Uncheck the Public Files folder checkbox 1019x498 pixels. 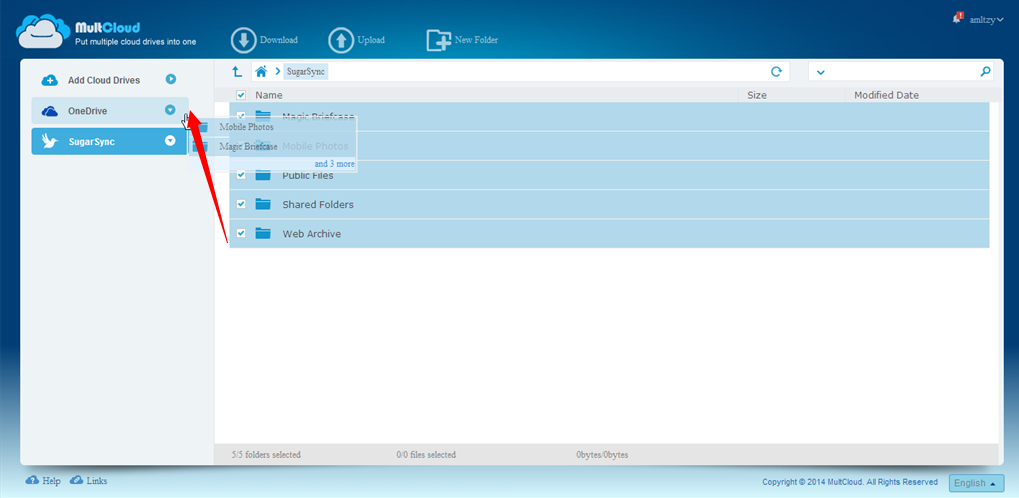(x=241, y=175)
